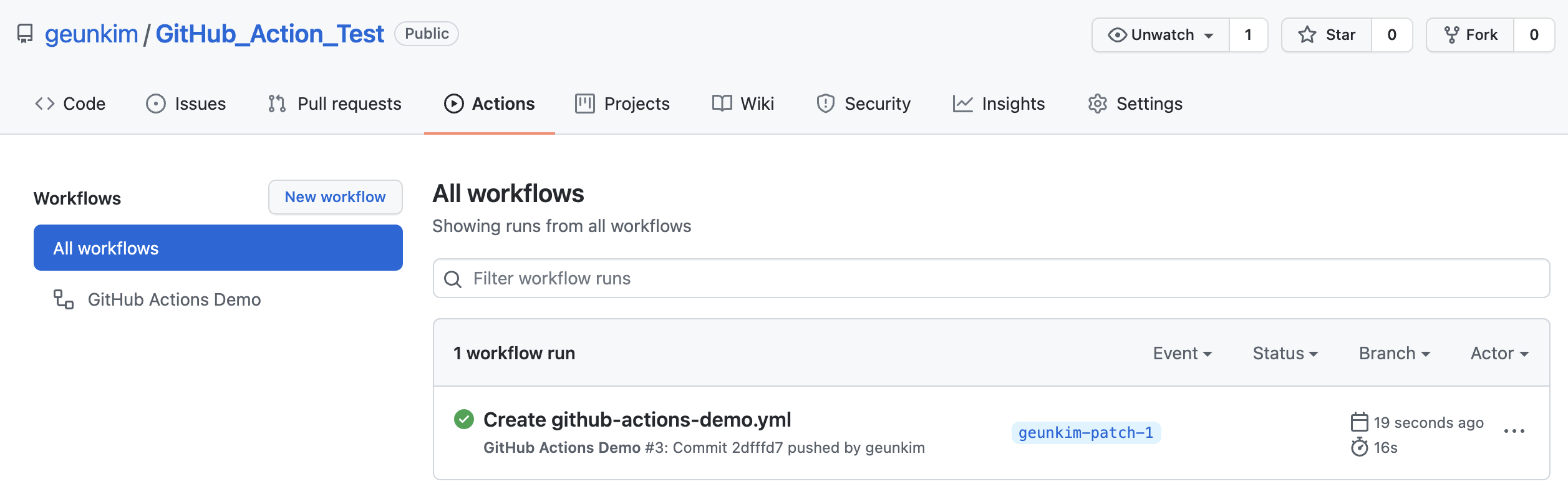Open the Wiki tab
Screen dimensions: 1568x489
[743, 104]
